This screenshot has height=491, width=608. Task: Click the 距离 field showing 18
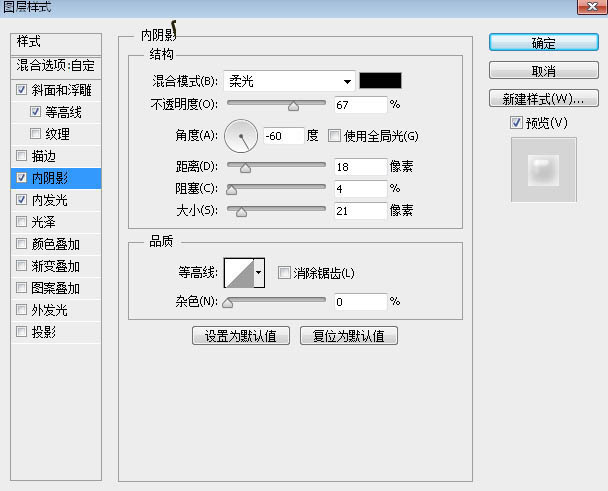point(361,167)
